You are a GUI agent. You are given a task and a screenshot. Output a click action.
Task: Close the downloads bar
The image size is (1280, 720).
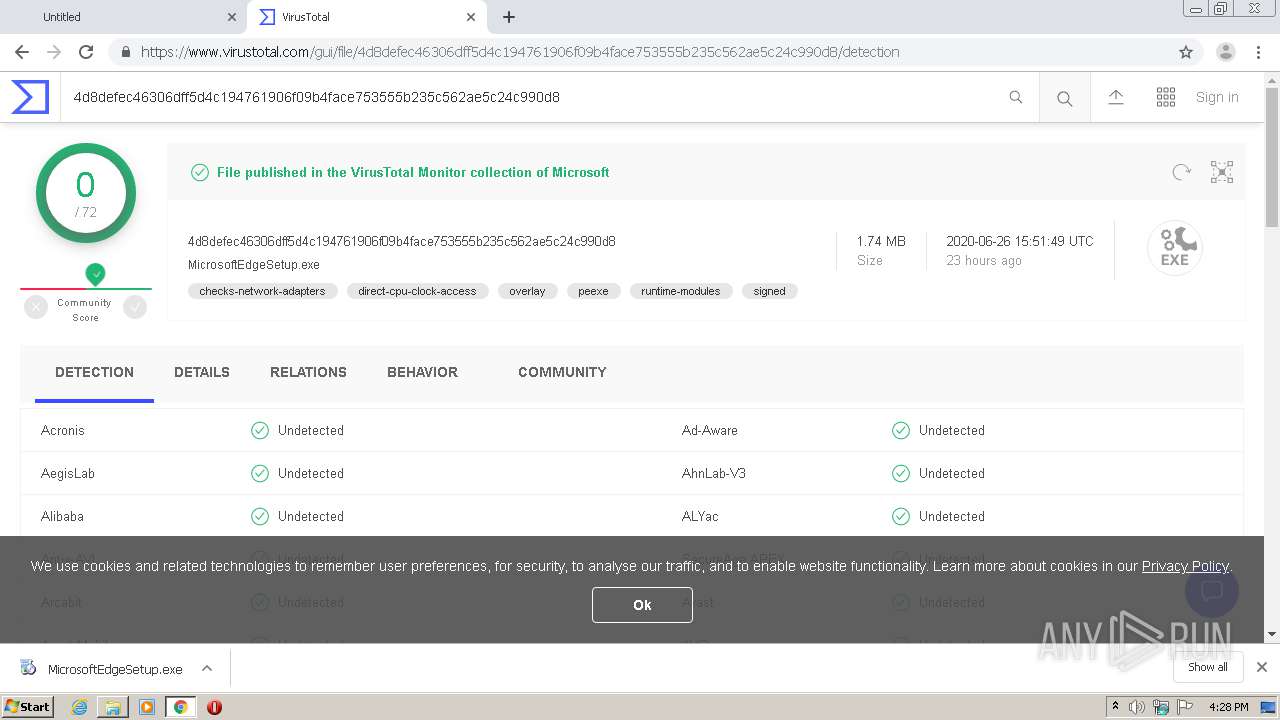pyautogui.click(x=1262, y=667)
